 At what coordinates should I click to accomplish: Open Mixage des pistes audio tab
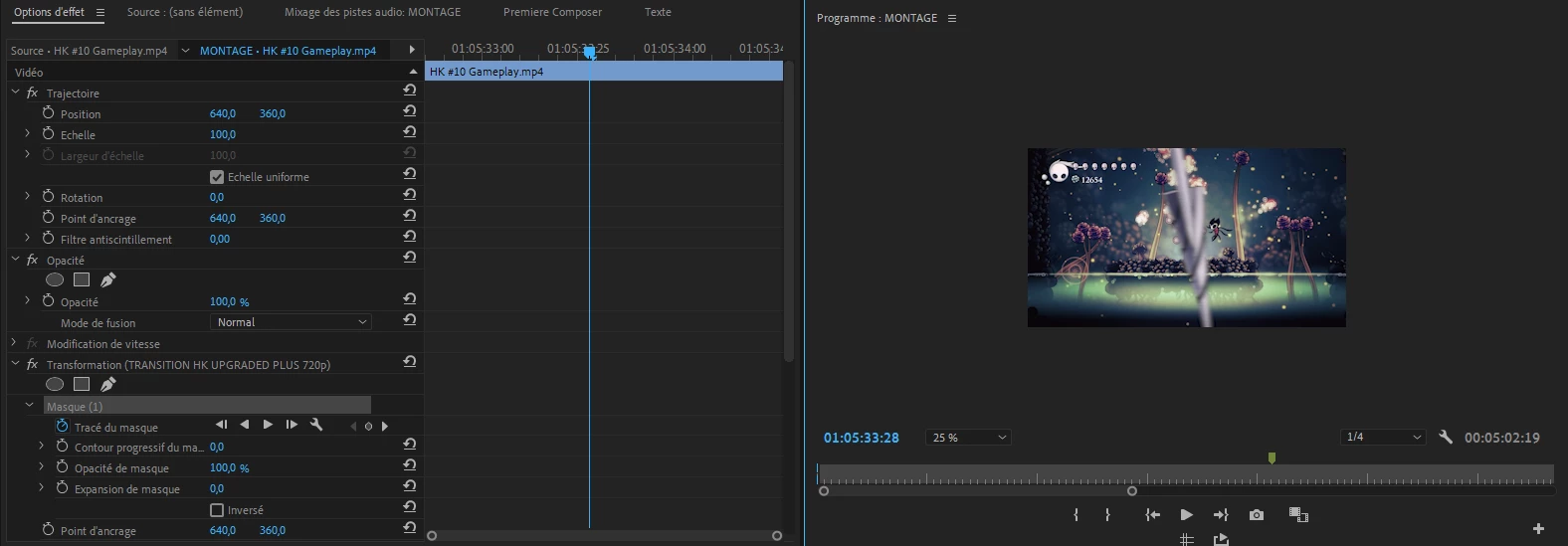[372, 12]
